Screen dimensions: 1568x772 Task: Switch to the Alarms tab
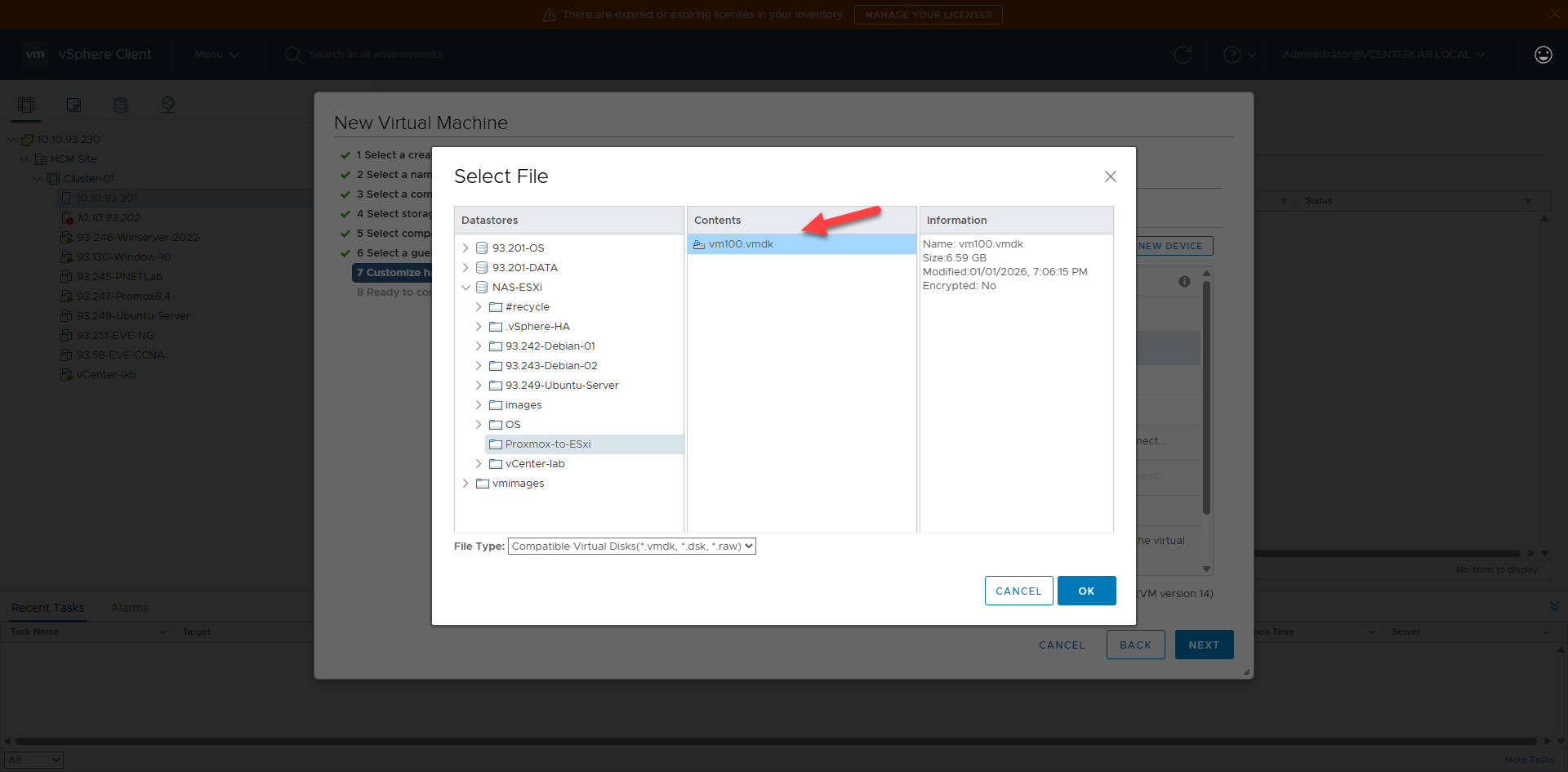129,608
